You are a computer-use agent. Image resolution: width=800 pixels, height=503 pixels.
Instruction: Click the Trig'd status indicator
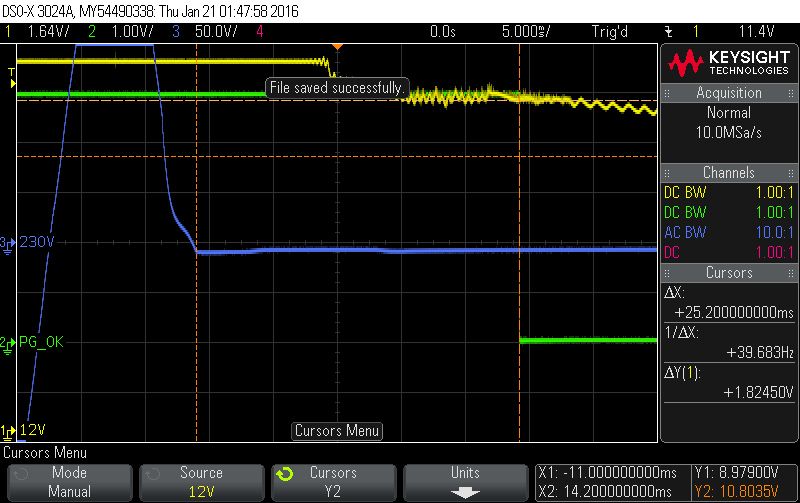pyautogui.click(x=610, y=32)
